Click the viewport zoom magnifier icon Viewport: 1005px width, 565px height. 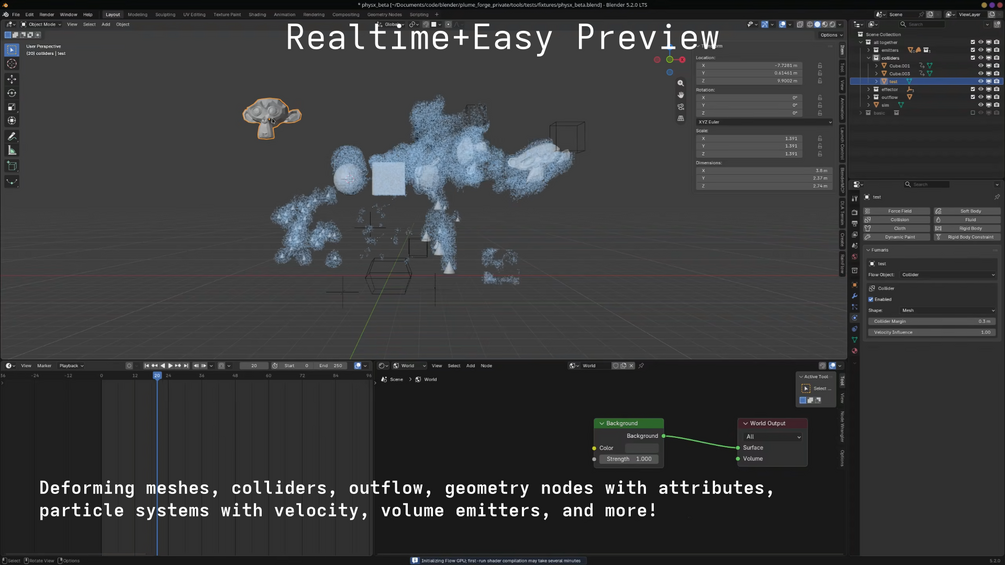pos(680,83)
